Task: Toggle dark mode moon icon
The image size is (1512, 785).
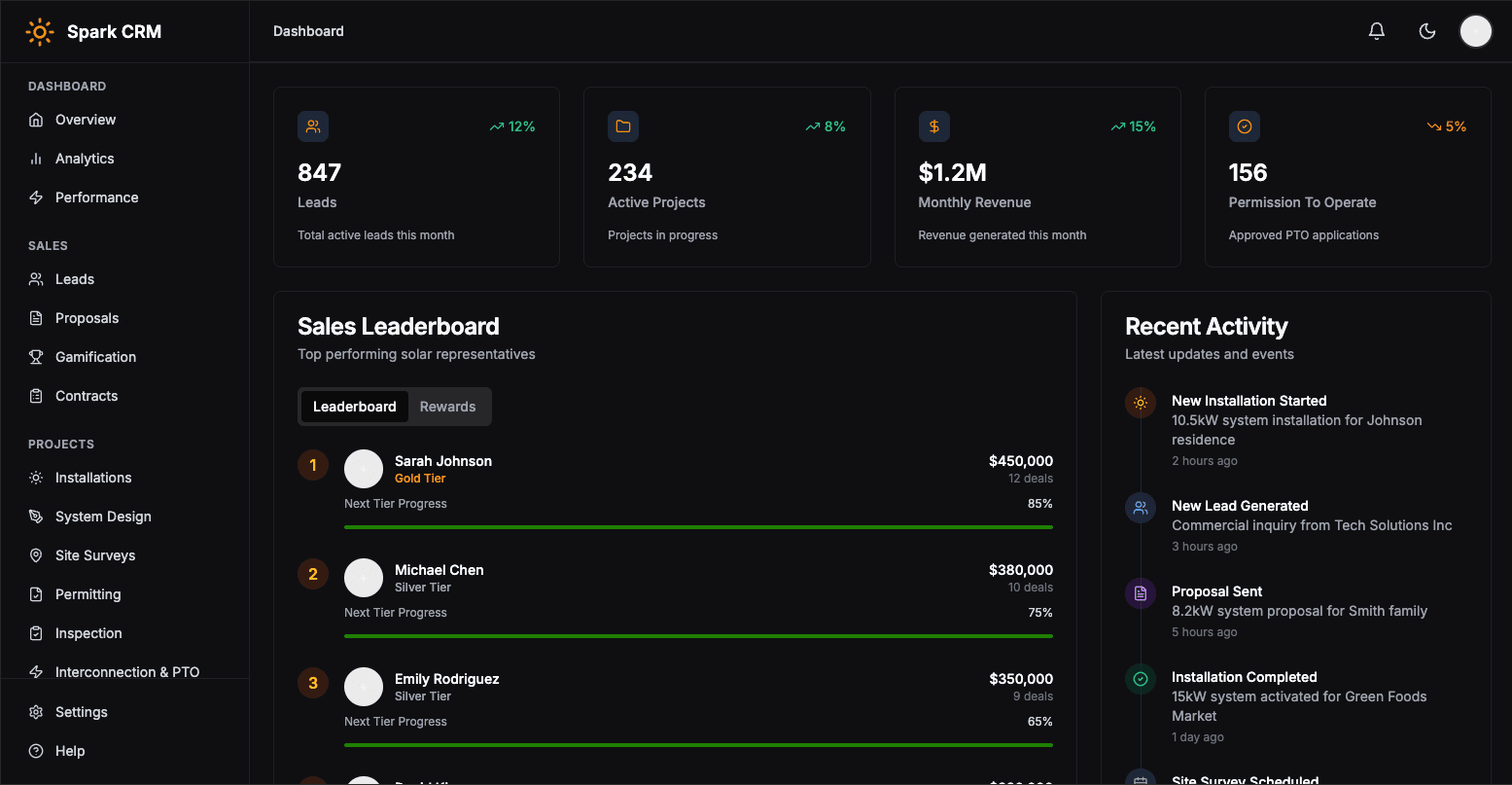Action: point(1427,31)
